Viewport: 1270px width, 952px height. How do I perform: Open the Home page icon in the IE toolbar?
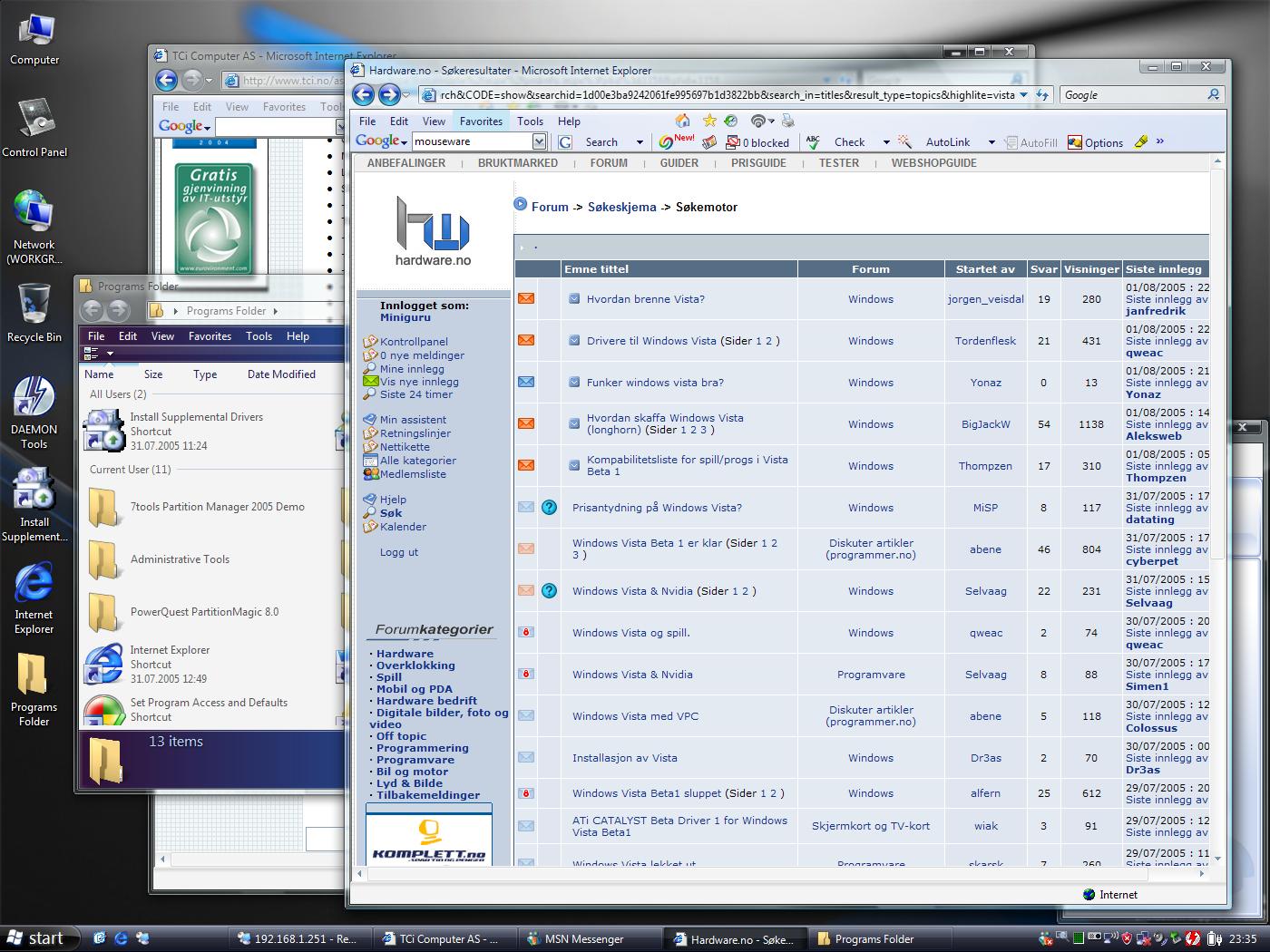click(683, 121)
